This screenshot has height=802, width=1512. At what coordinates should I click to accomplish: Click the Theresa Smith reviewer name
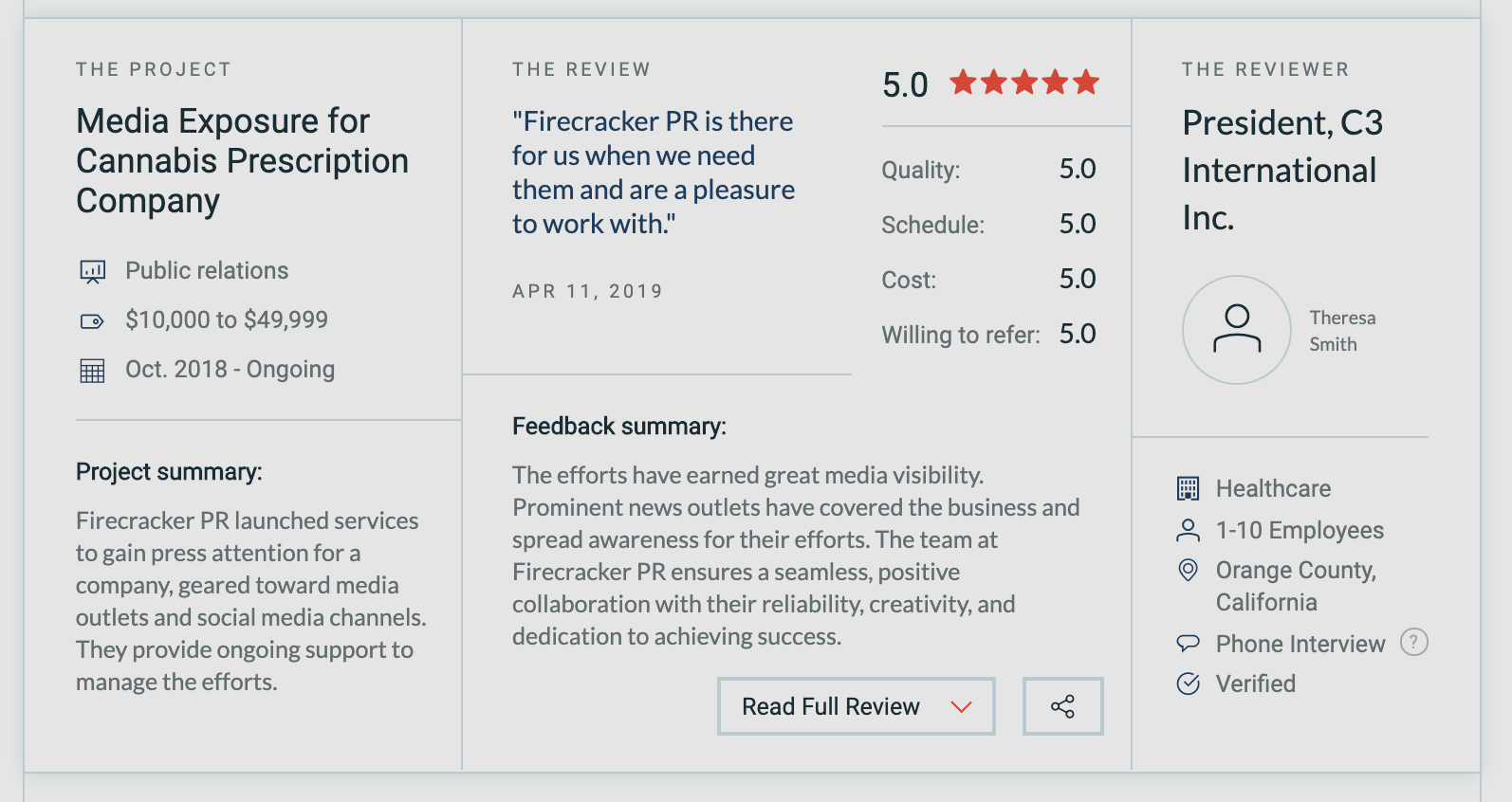(x=1342, y=331)
